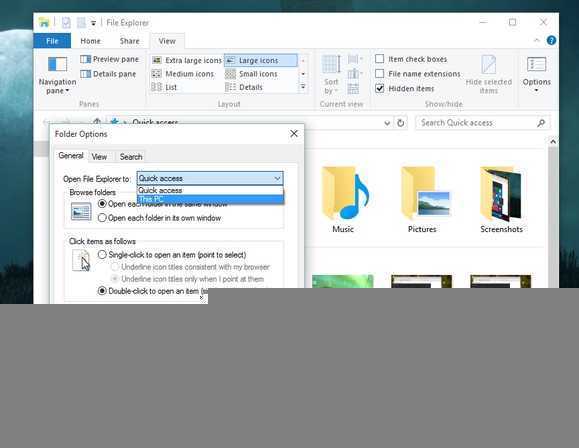579x448 pixels.
Task: Toggle the Details pane
Action: point(108,74)
